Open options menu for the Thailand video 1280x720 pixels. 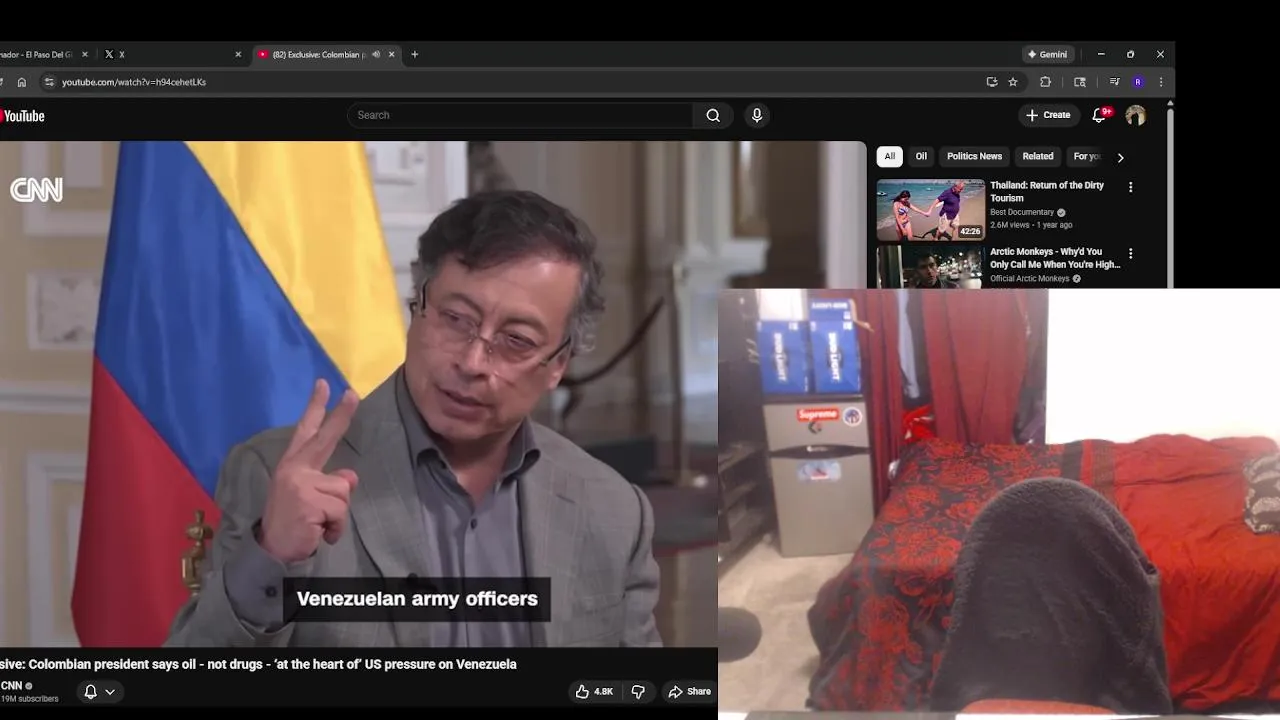pos(1131,187)
